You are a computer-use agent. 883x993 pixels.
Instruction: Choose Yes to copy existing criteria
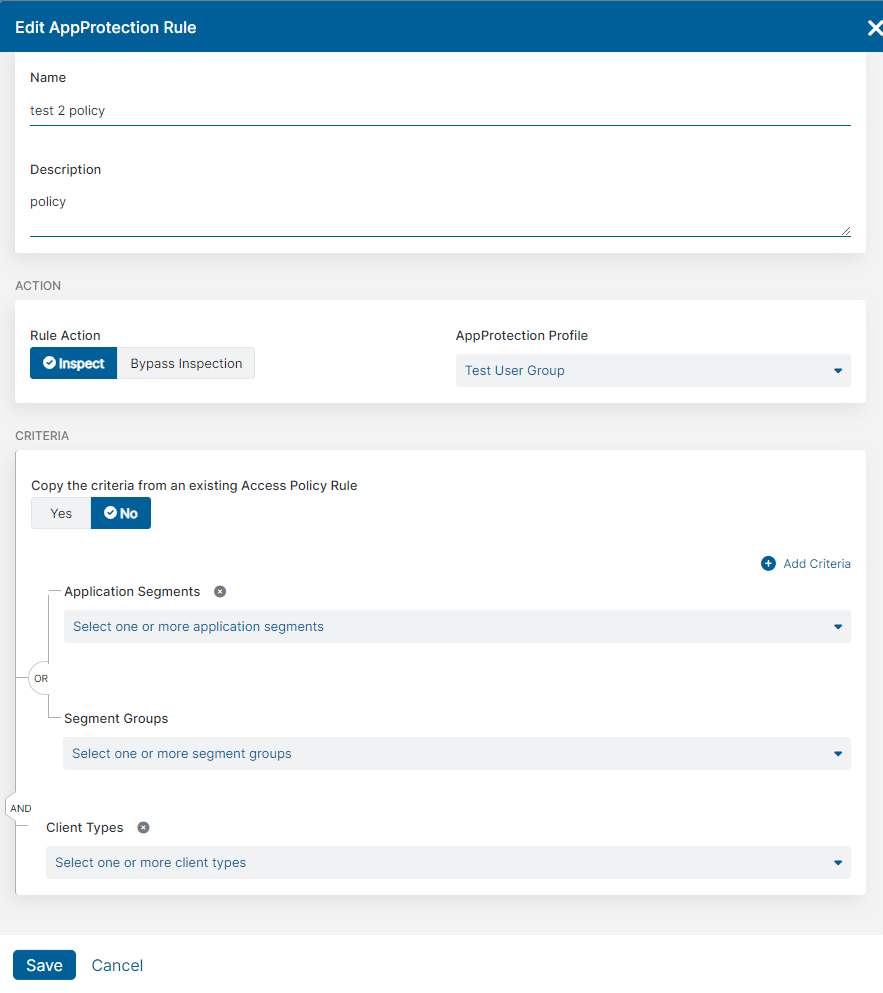tap(61, 513)
